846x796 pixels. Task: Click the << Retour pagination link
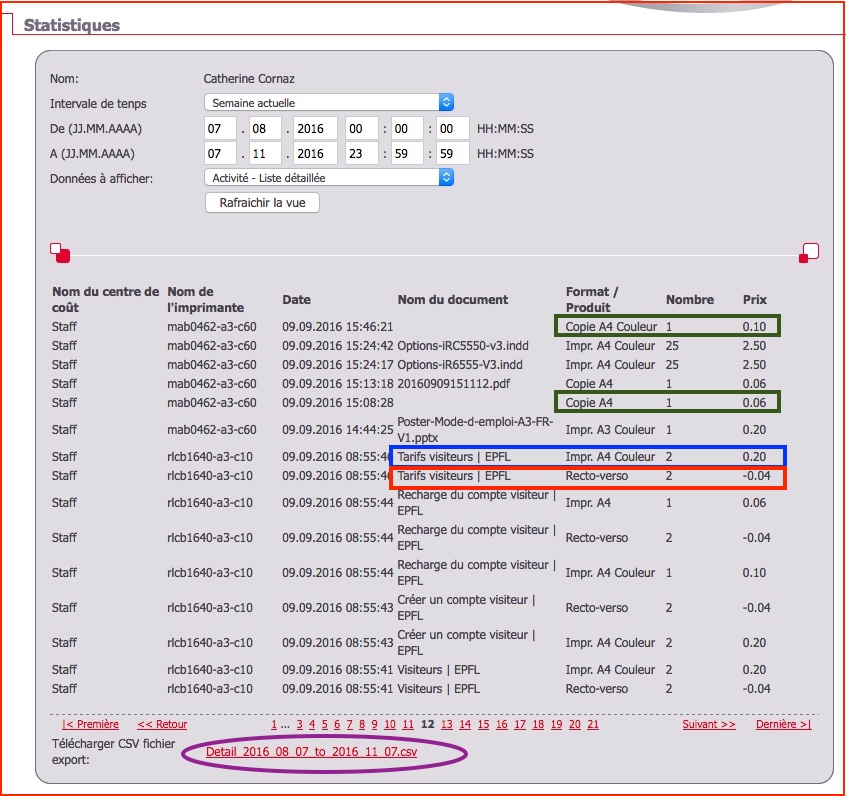point(162,724)
